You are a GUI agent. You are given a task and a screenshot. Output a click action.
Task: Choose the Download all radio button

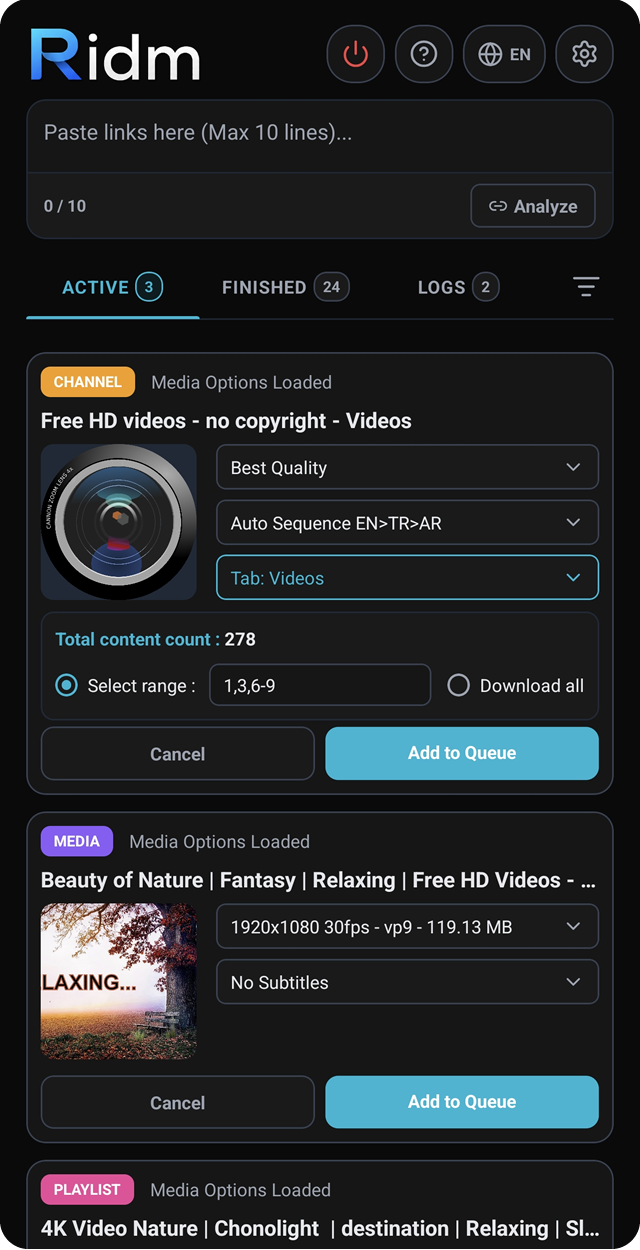pyautogui.click(x=458, y=686)
